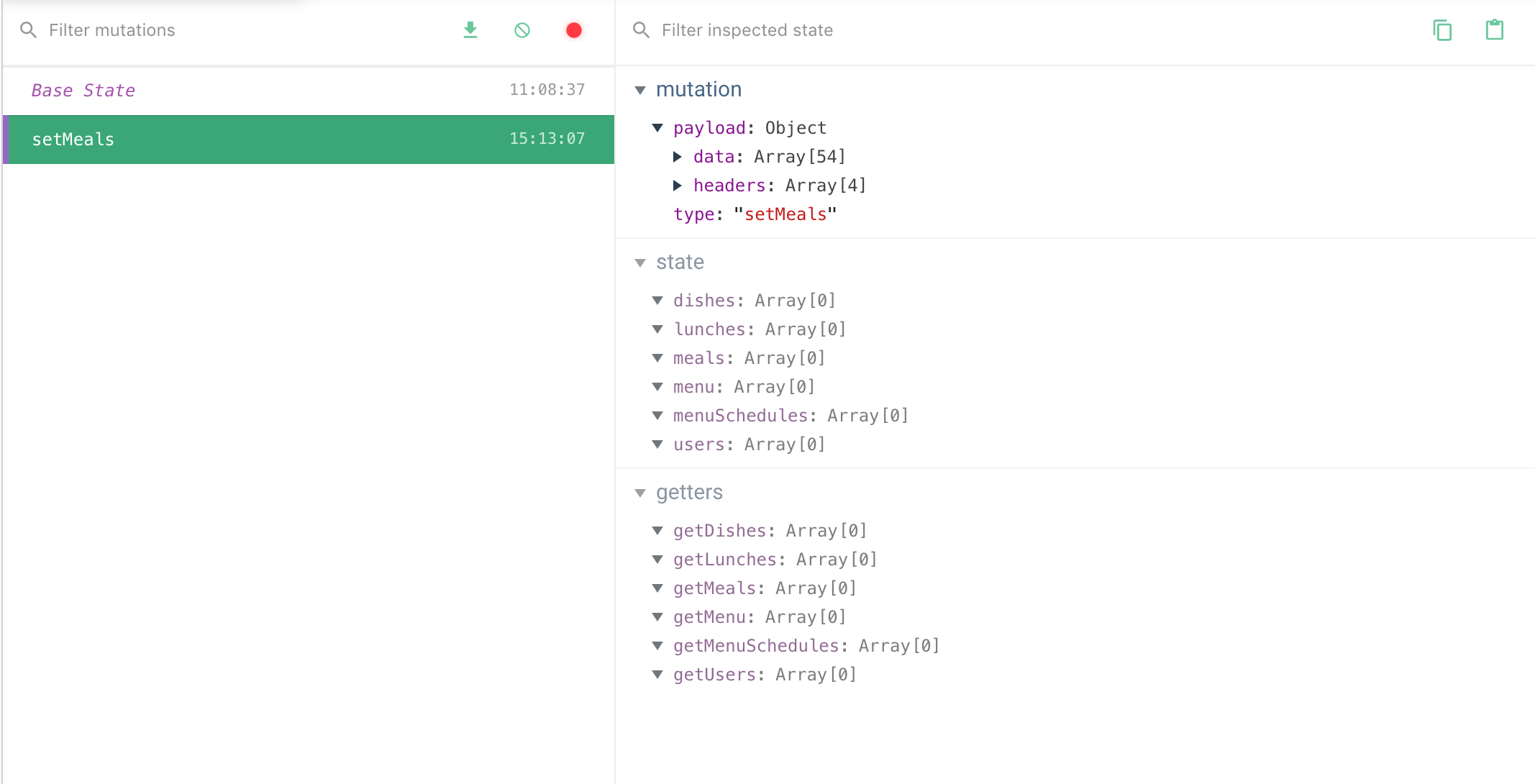
Task: Collapse the getDishes array arrow
Action: click(657, 531)
